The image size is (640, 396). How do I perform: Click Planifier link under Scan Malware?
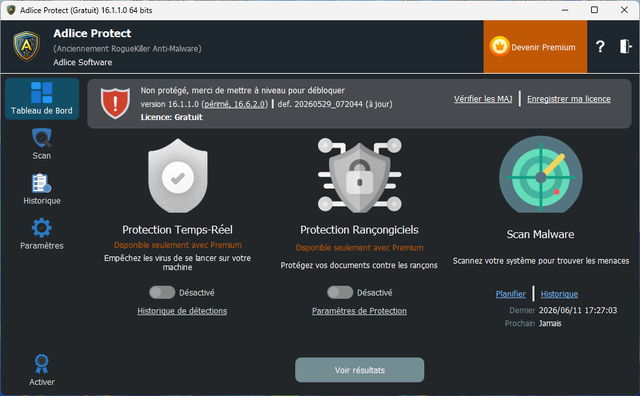click(511, 294)
